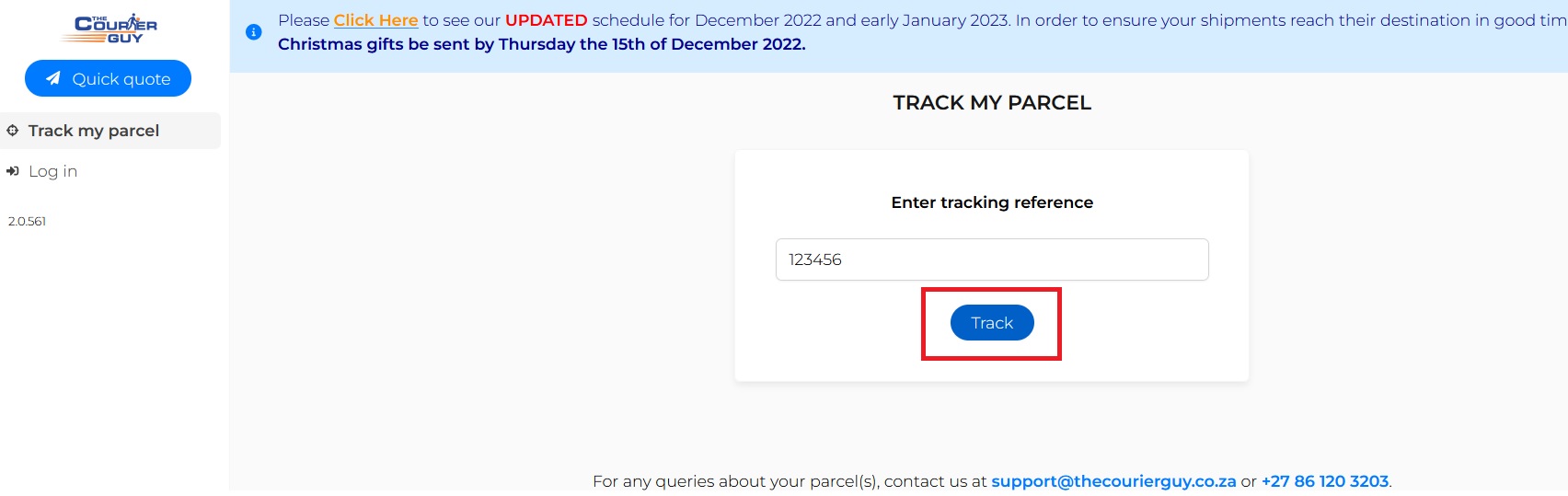Click the blue info icon in the banner
The height and width of the screenshot is (496, 1568).
pyautogui.click(x=254, y=32)
